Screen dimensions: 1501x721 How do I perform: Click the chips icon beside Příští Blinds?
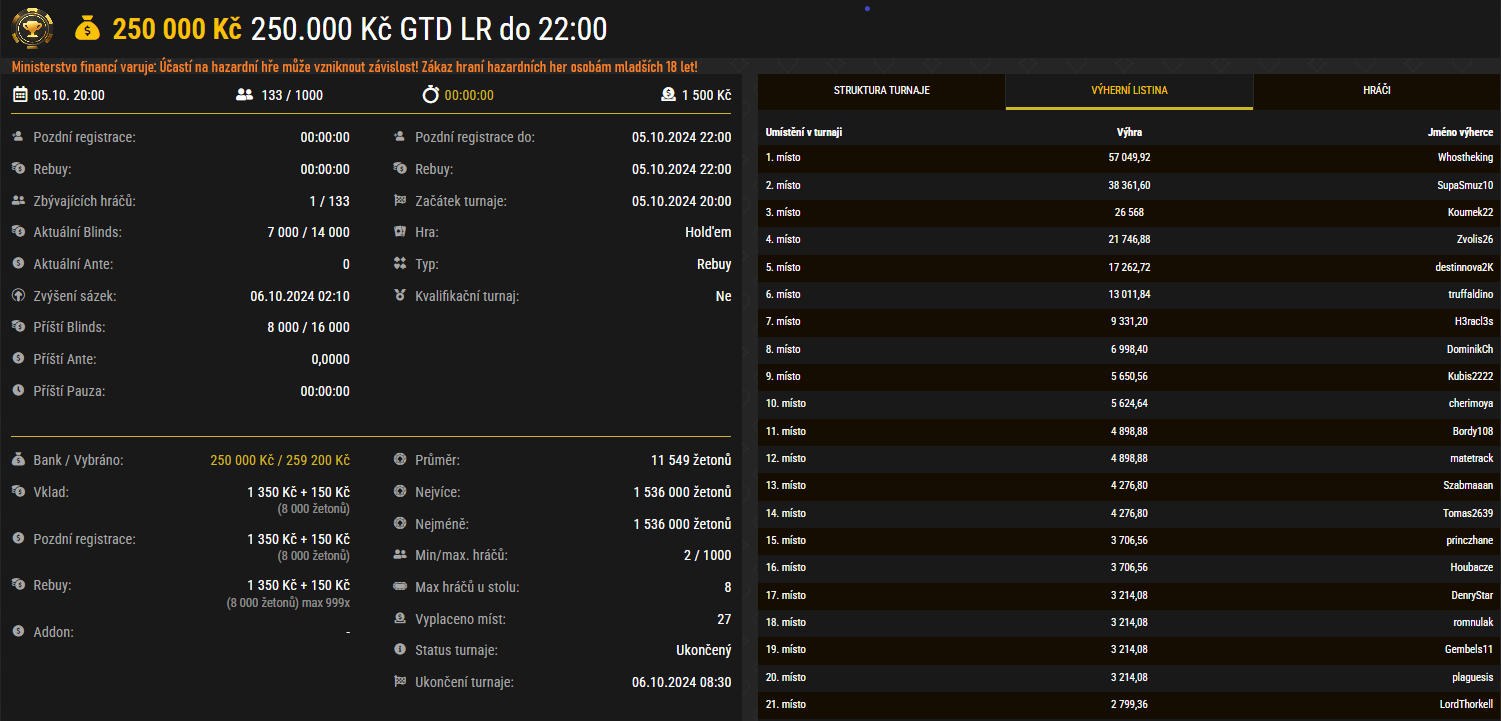pyautogui.click(x=18, y=327)
